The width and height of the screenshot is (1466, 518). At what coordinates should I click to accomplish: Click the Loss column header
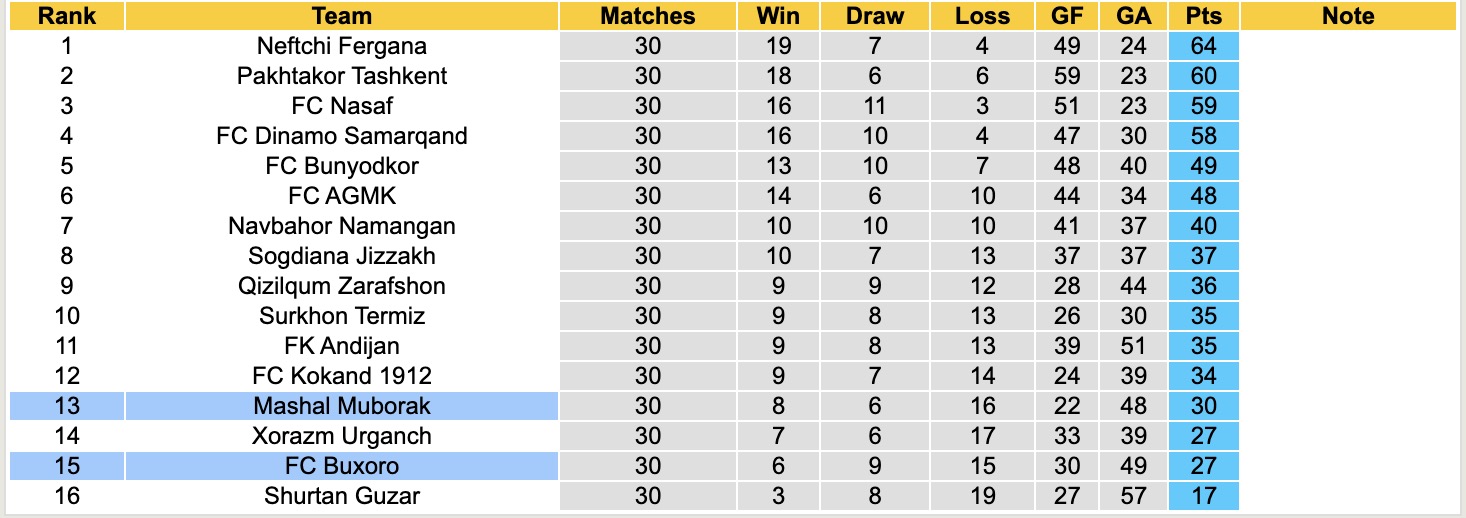(982, 16)
